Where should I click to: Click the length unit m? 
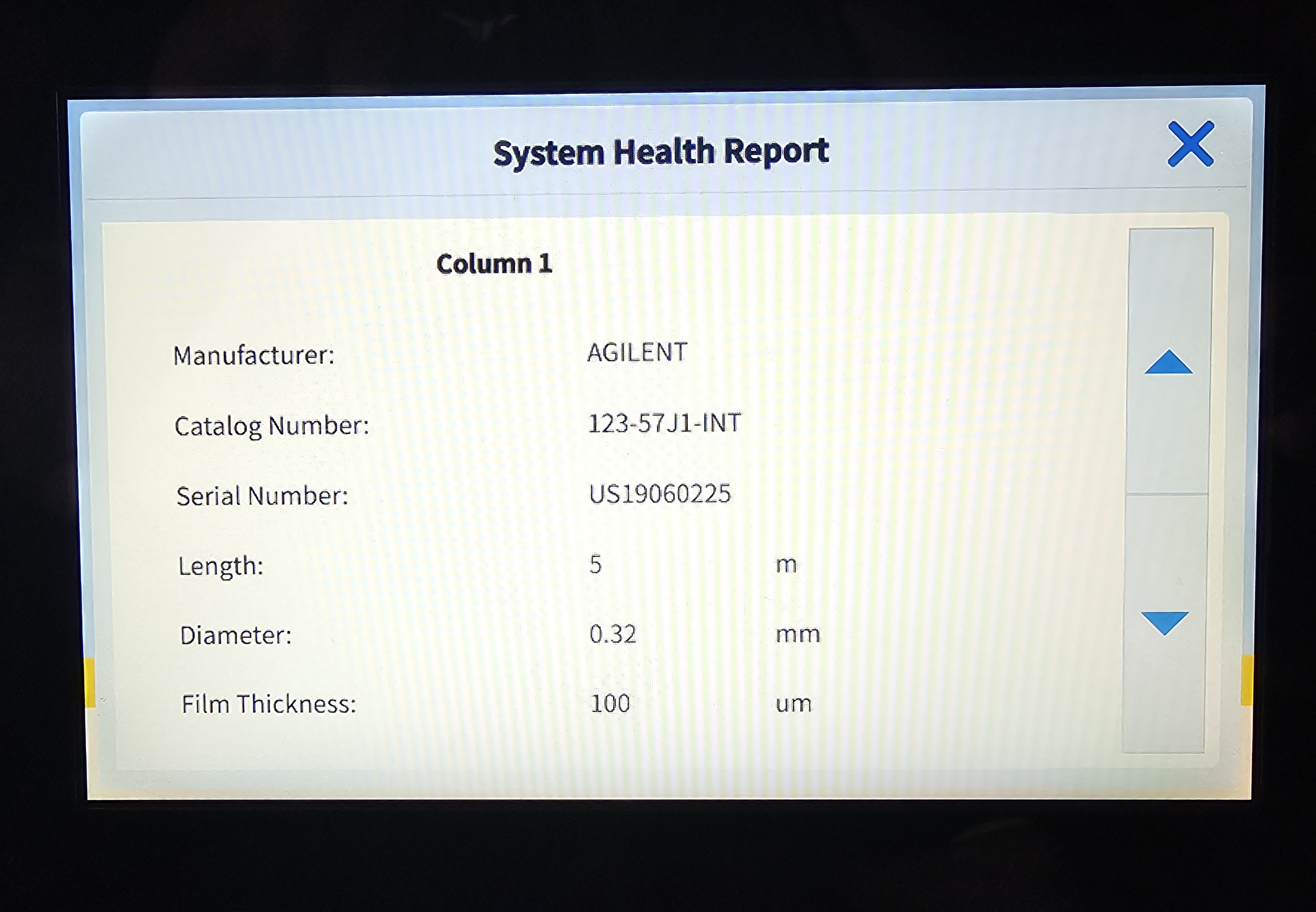[x=786, y=565]
